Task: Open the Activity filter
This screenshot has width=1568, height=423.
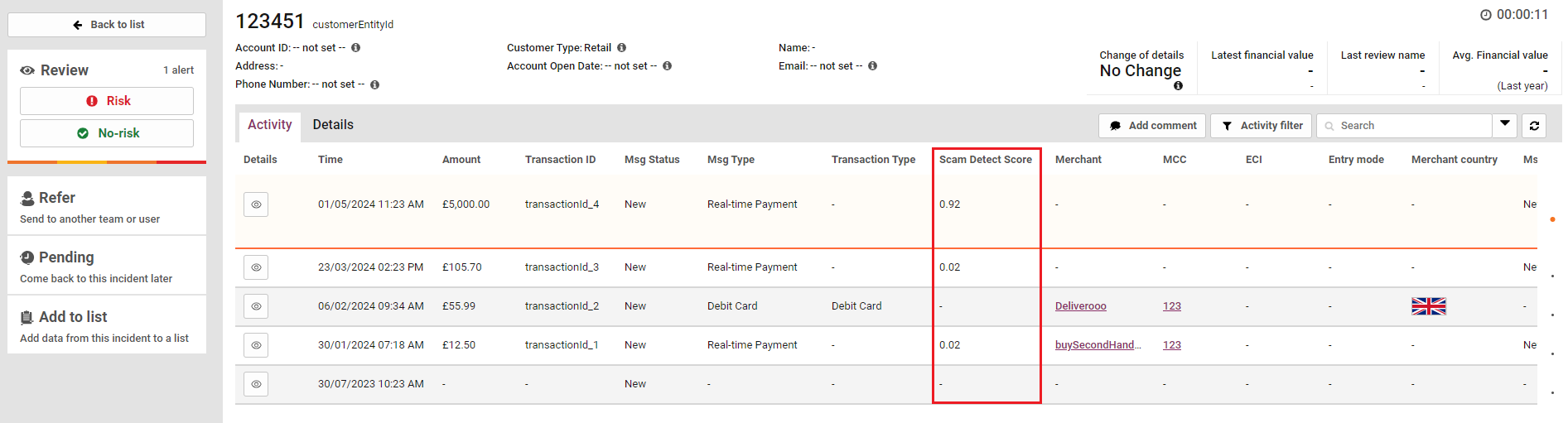Action: point(1262,126)
